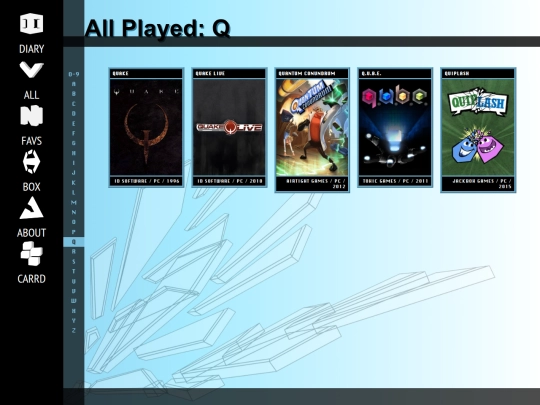Open the Favs icon in sidebar
This screenshot has height=405, width=540.
(31, 115)
